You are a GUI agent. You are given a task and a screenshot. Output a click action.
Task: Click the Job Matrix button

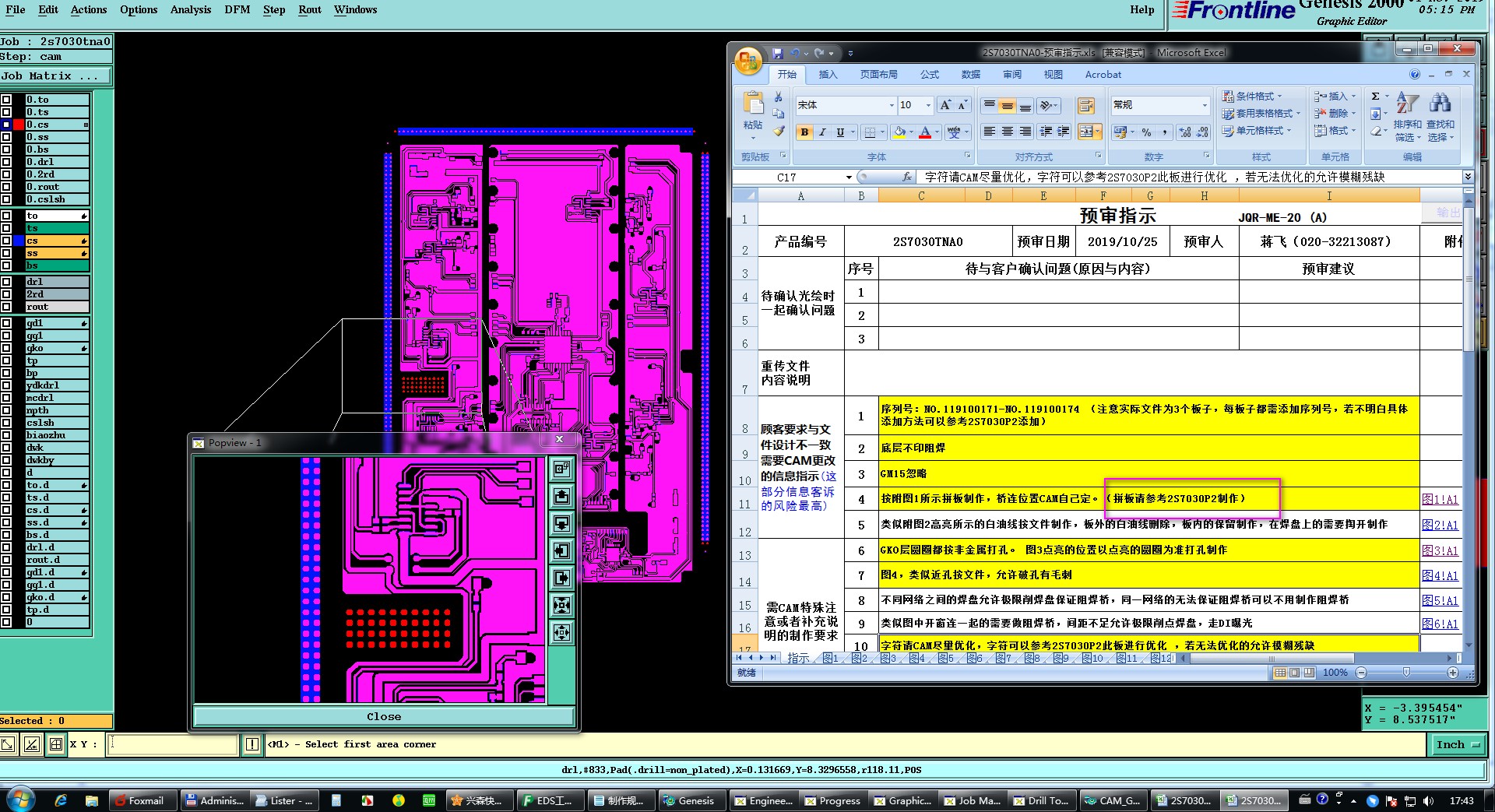coord(56,76)
